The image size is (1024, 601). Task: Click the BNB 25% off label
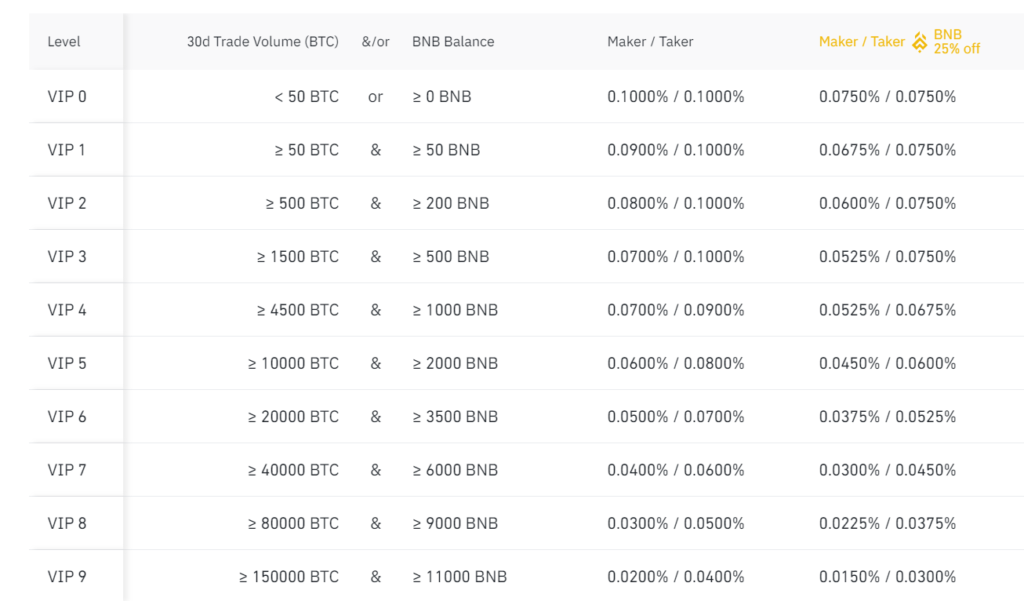click(957, 42)
